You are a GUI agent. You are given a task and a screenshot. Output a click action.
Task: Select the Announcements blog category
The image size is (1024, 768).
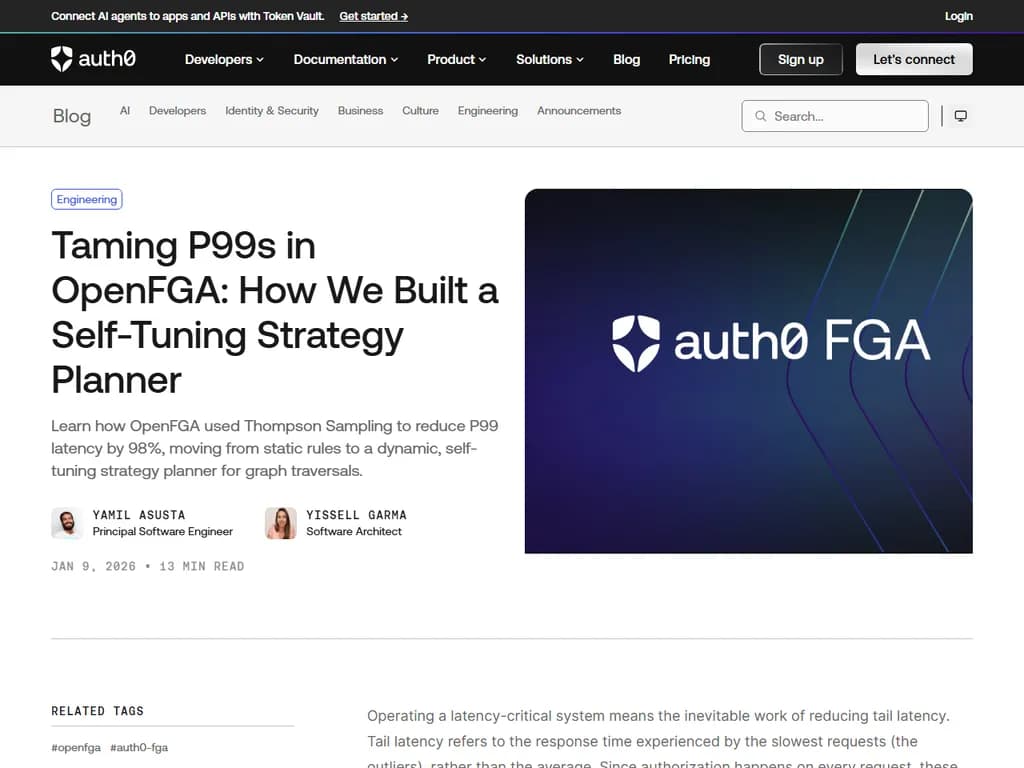pos(579,111)
